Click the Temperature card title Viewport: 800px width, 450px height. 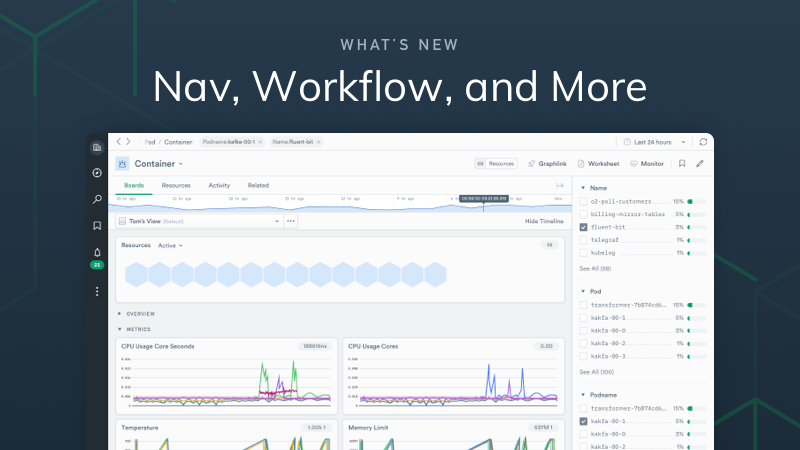click(x=140, y=428)
